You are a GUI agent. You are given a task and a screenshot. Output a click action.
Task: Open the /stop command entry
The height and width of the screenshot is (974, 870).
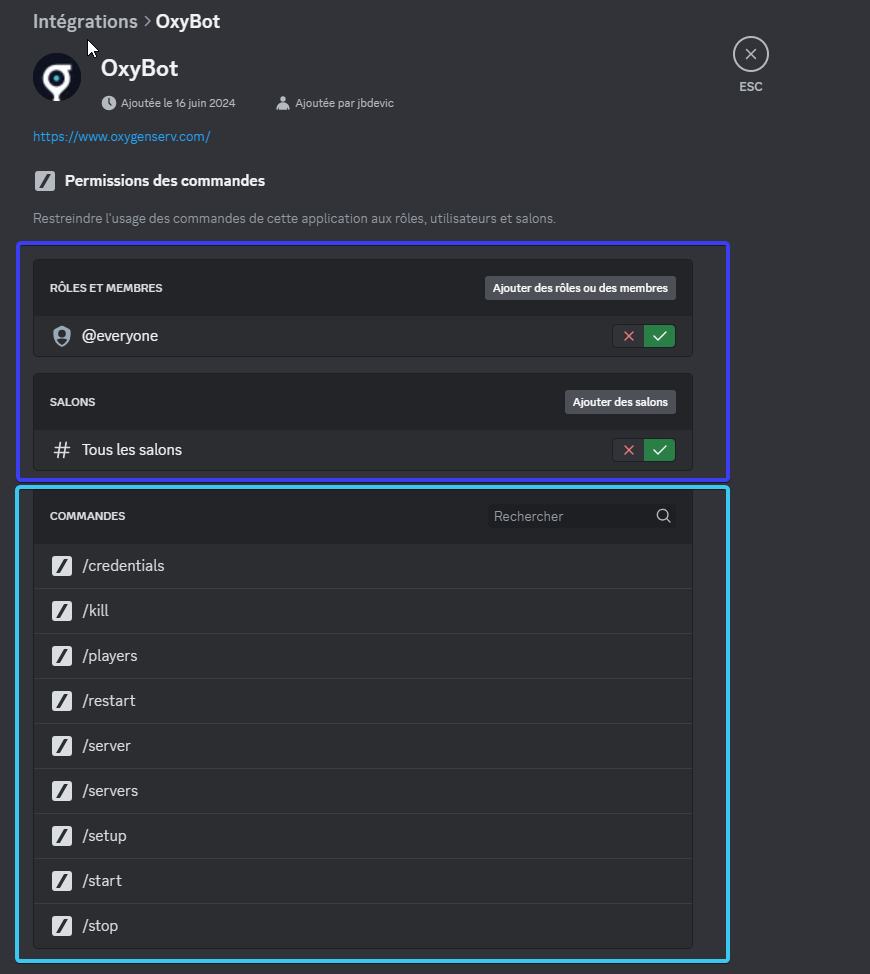pos(362,926)
